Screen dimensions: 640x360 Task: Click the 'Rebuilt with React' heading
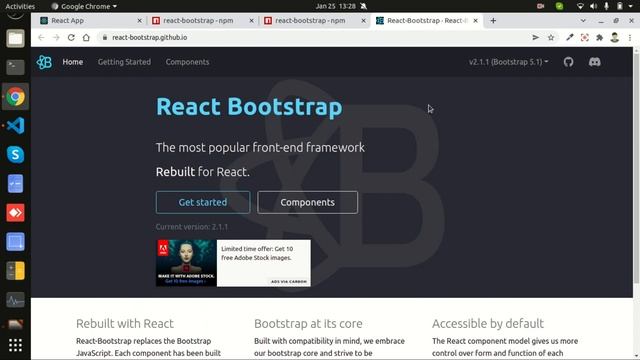pyautogui.click(x=125, y=324)
